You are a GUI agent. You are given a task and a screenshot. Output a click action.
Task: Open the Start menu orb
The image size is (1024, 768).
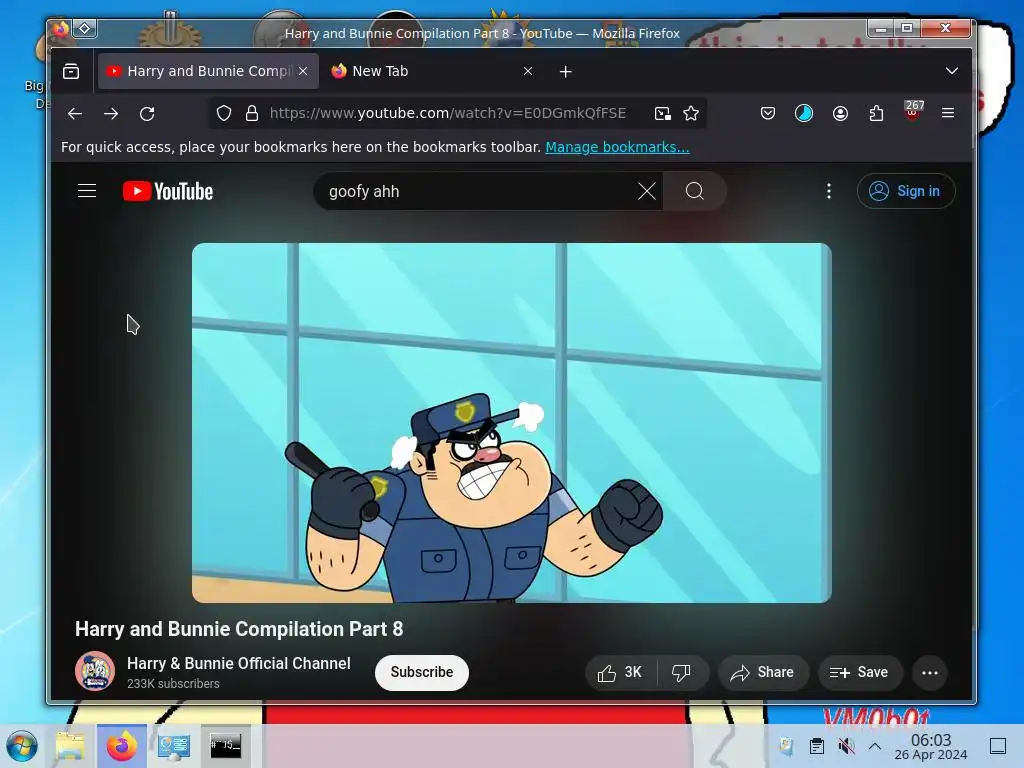22,746
